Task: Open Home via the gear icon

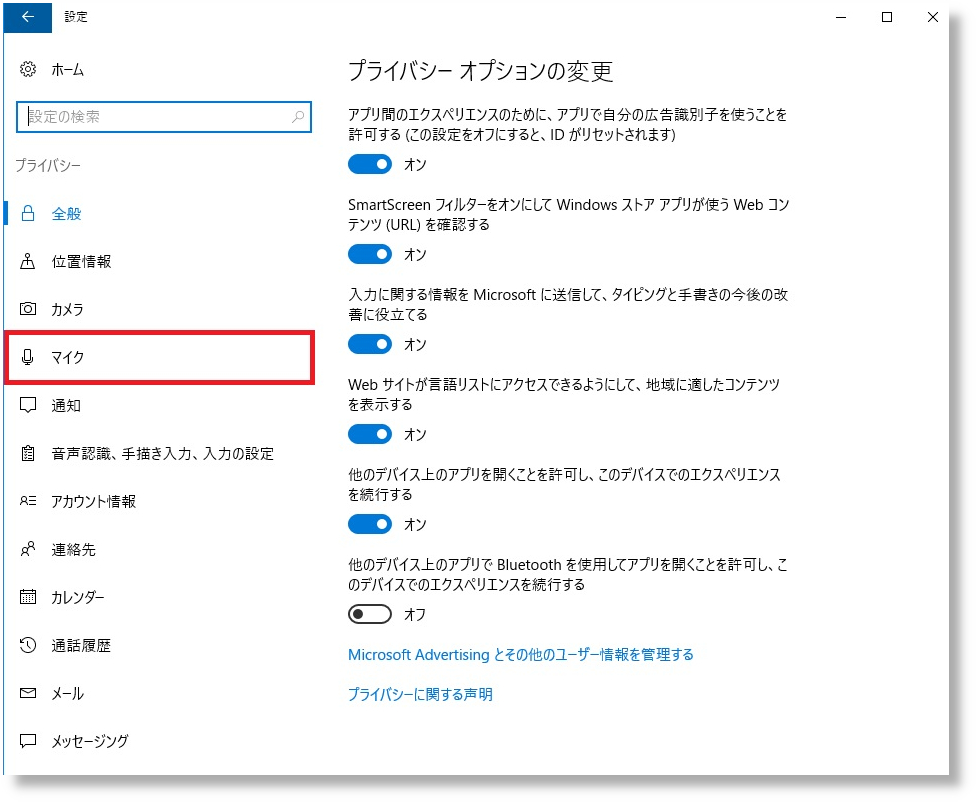Action: click(28, 70)
